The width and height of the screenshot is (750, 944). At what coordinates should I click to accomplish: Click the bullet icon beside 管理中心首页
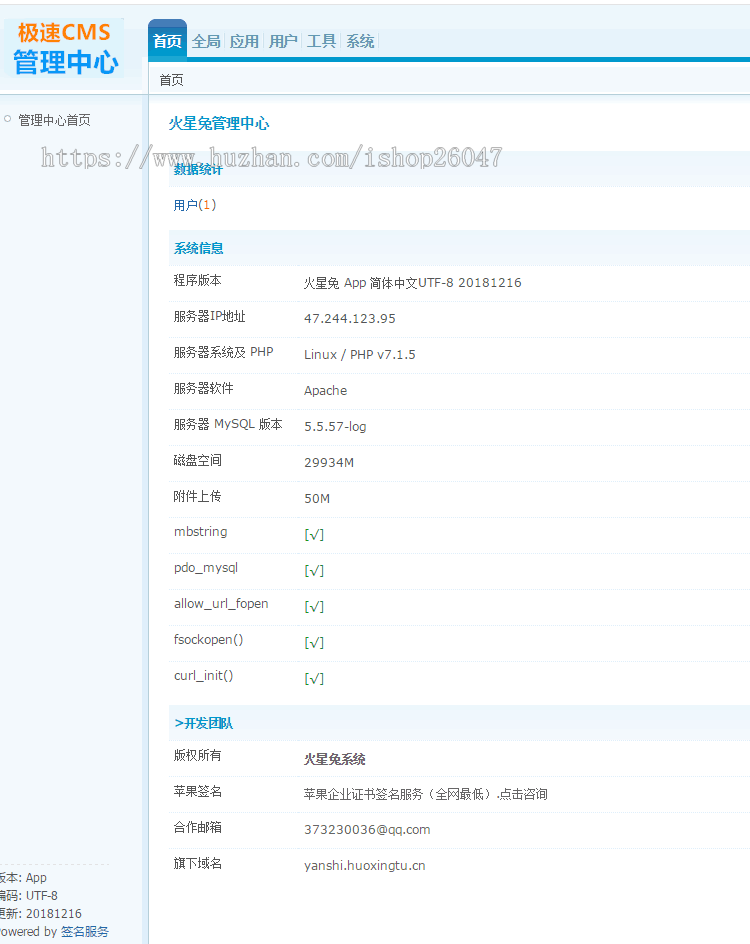point(8,119)
